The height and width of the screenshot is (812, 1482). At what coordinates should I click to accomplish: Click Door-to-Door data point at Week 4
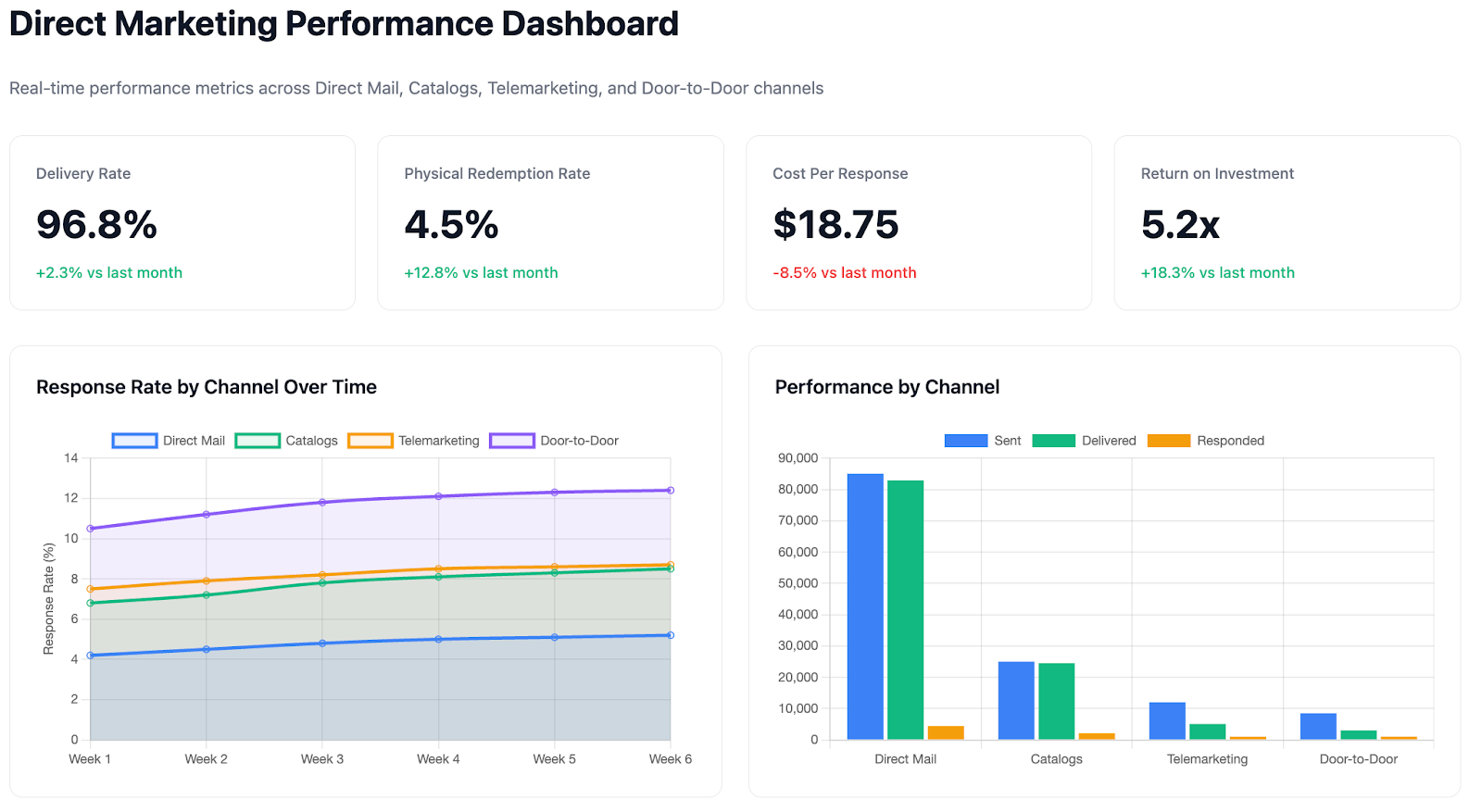tap(439, 496)
